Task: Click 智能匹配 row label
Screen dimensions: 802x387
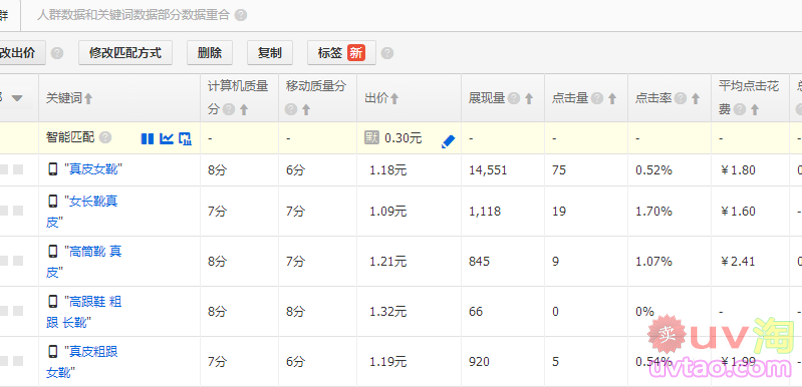Action: pyautogui.click(x=70, y=138)
